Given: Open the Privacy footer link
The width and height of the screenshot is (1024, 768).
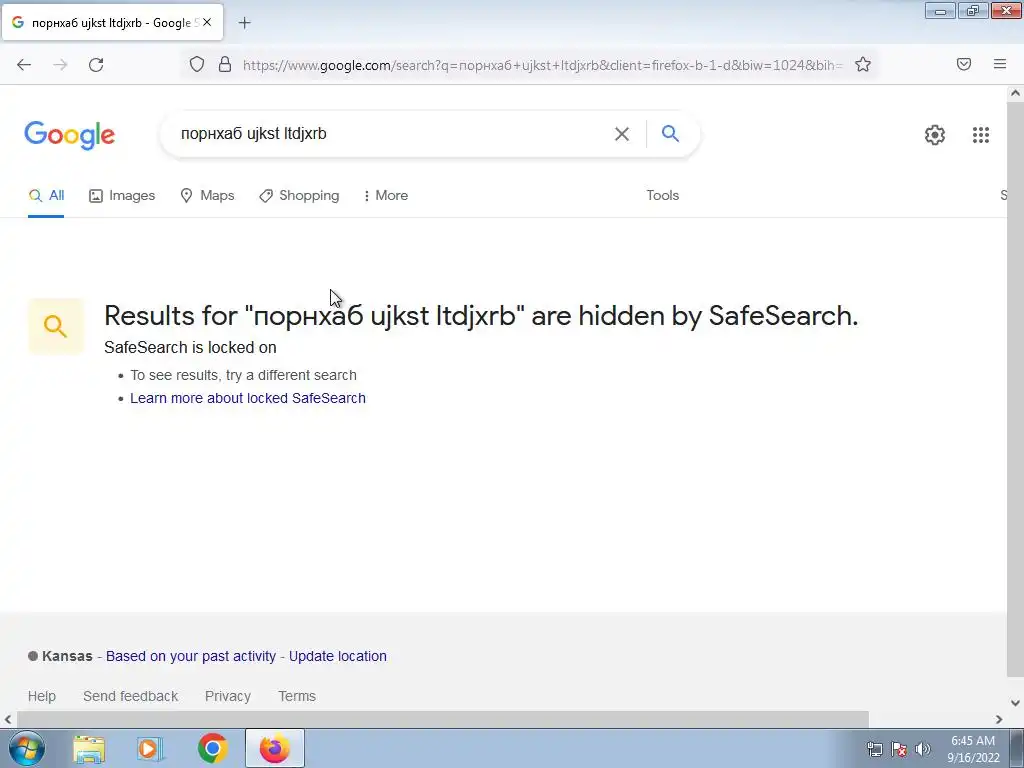Looking at the screenshot, I should pyautogui.click(x=228, y=696).
